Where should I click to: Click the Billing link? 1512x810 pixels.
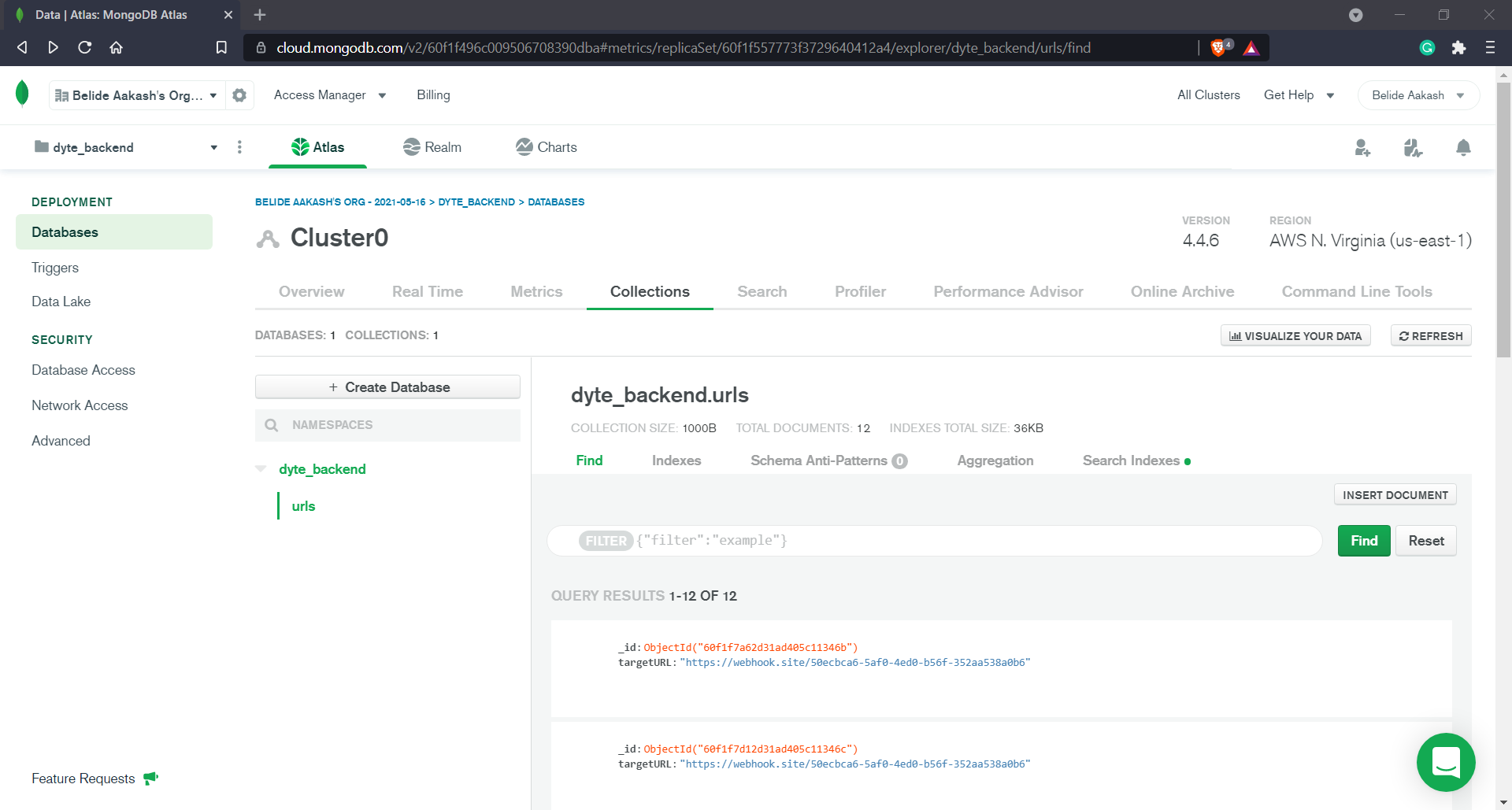pos(433,95)
